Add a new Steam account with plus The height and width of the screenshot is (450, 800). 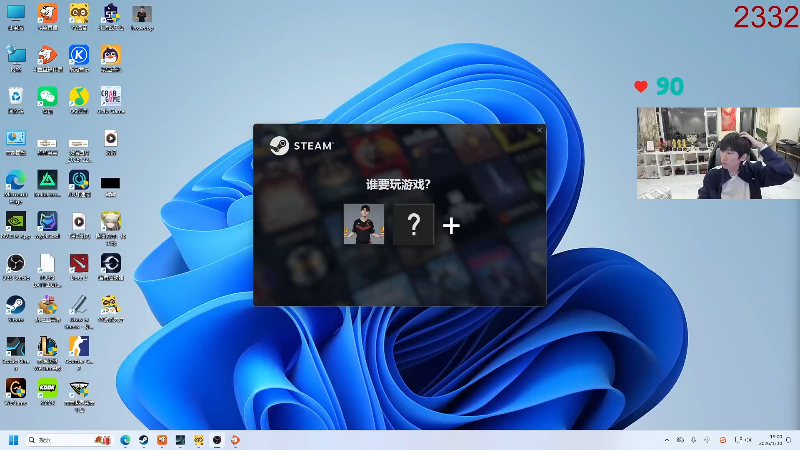pyautogui.click(x=451, y=226)
